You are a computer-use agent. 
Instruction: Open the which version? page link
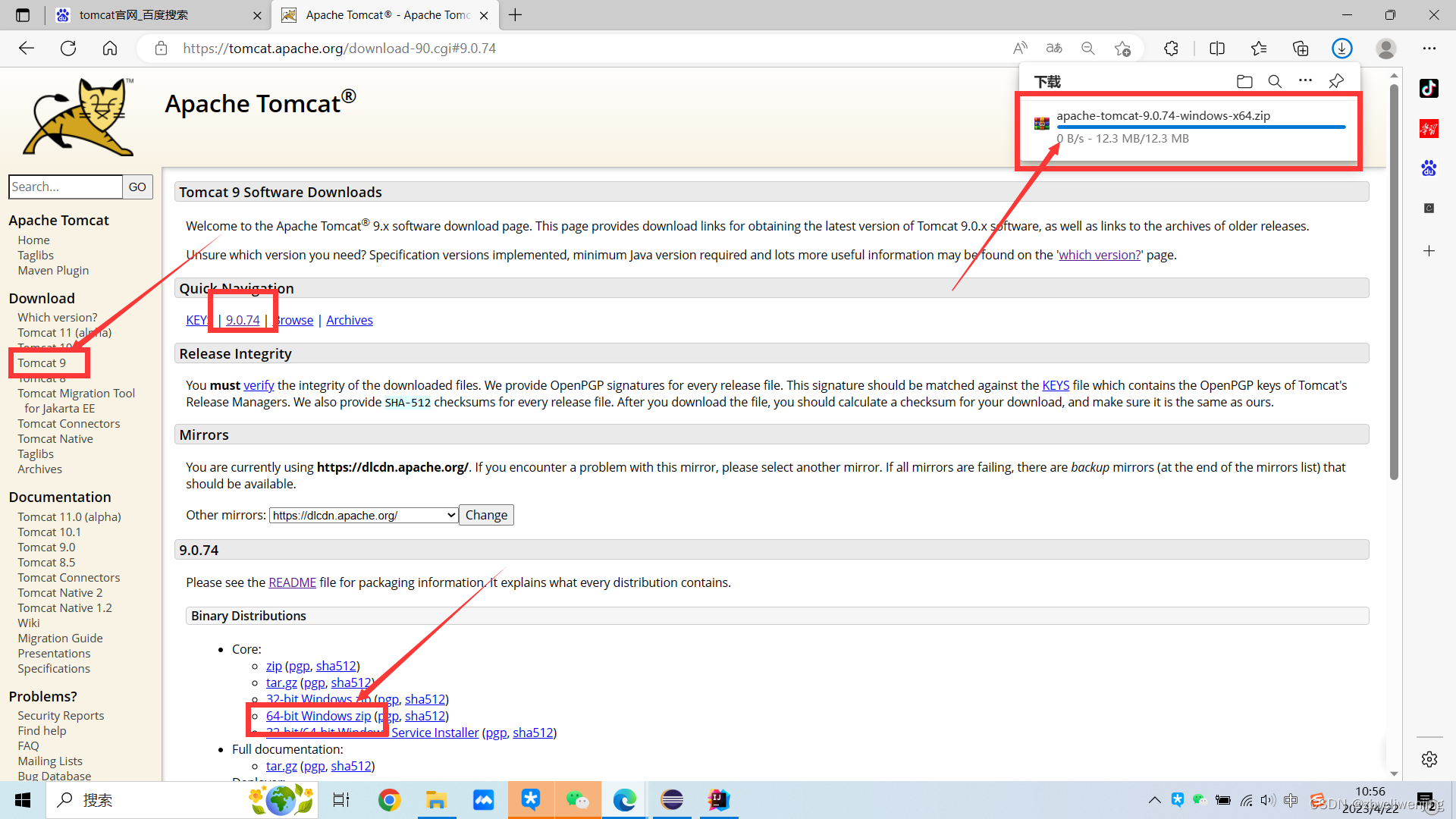tap(1100, 255)
